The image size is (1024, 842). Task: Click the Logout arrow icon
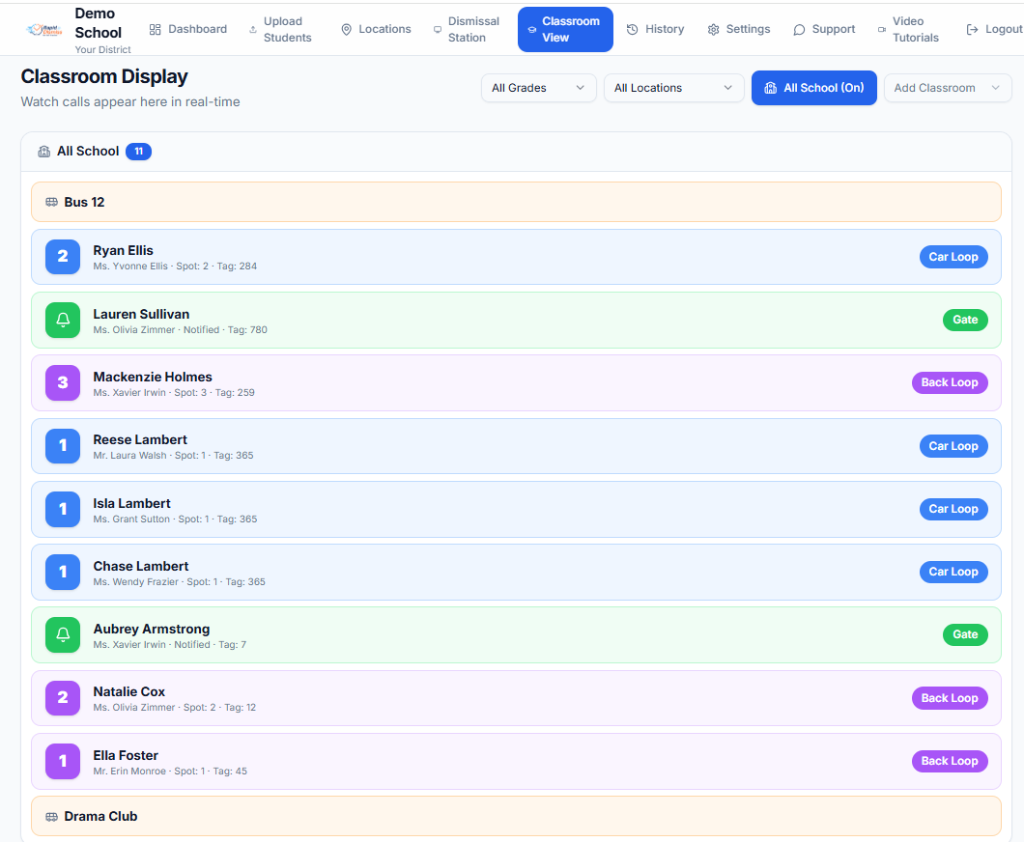pyautogui.click(x=972, y=29)
